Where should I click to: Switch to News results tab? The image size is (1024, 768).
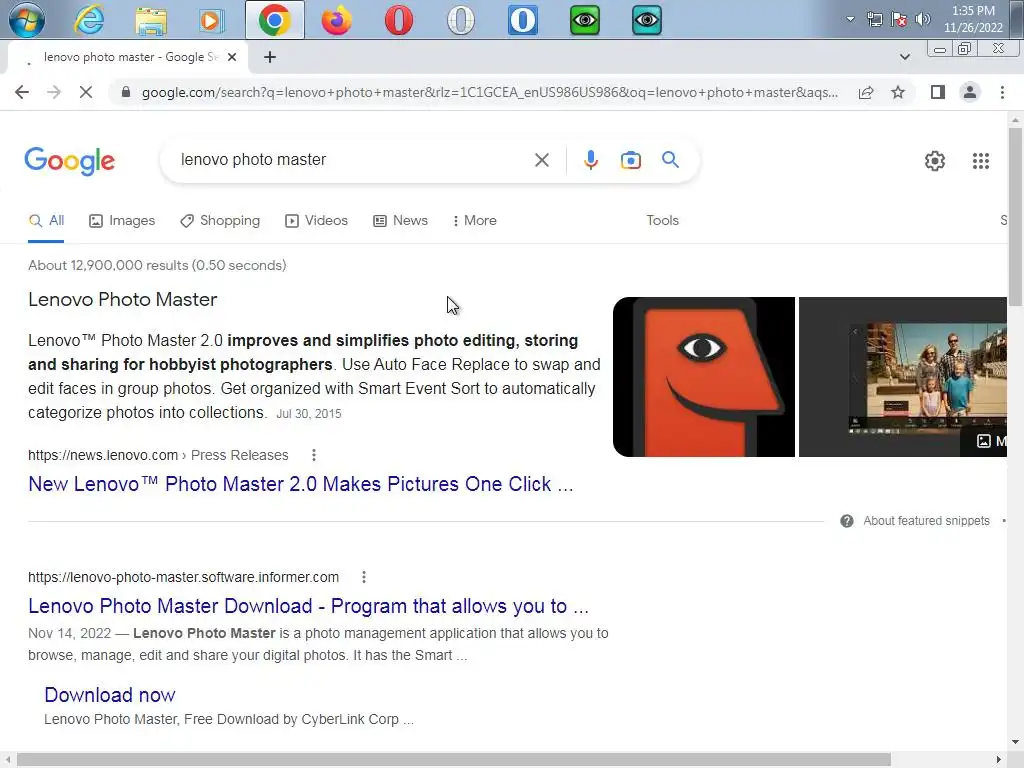pyautogui.click(x=400, y=221)
